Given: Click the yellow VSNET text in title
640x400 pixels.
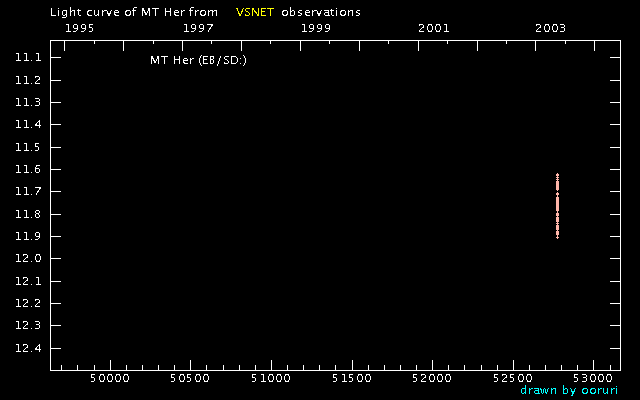Looking at the screenshot, I should (255, 12).
